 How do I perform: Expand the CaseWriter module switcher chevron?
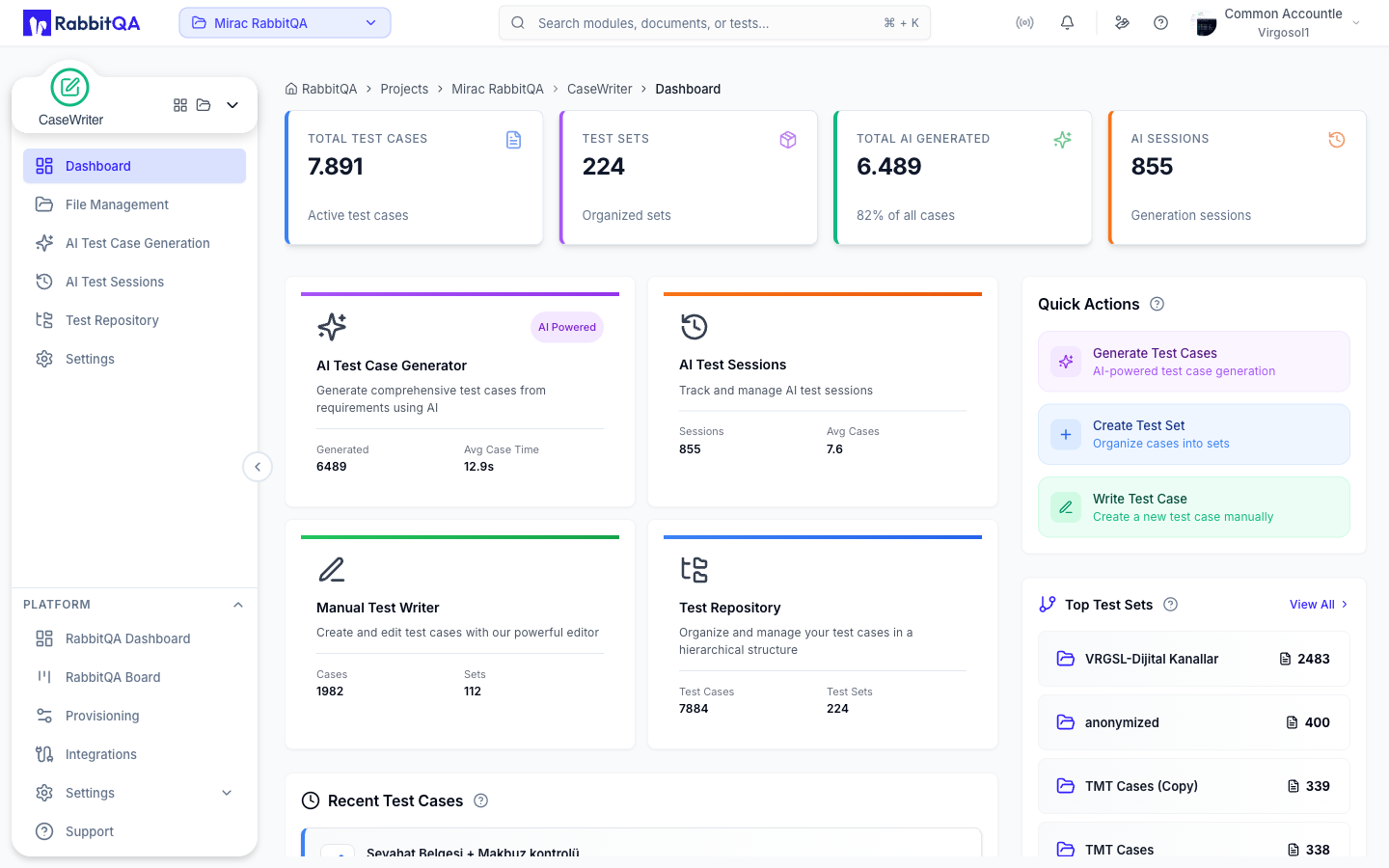pyautogui.click(x=232, y=105)
